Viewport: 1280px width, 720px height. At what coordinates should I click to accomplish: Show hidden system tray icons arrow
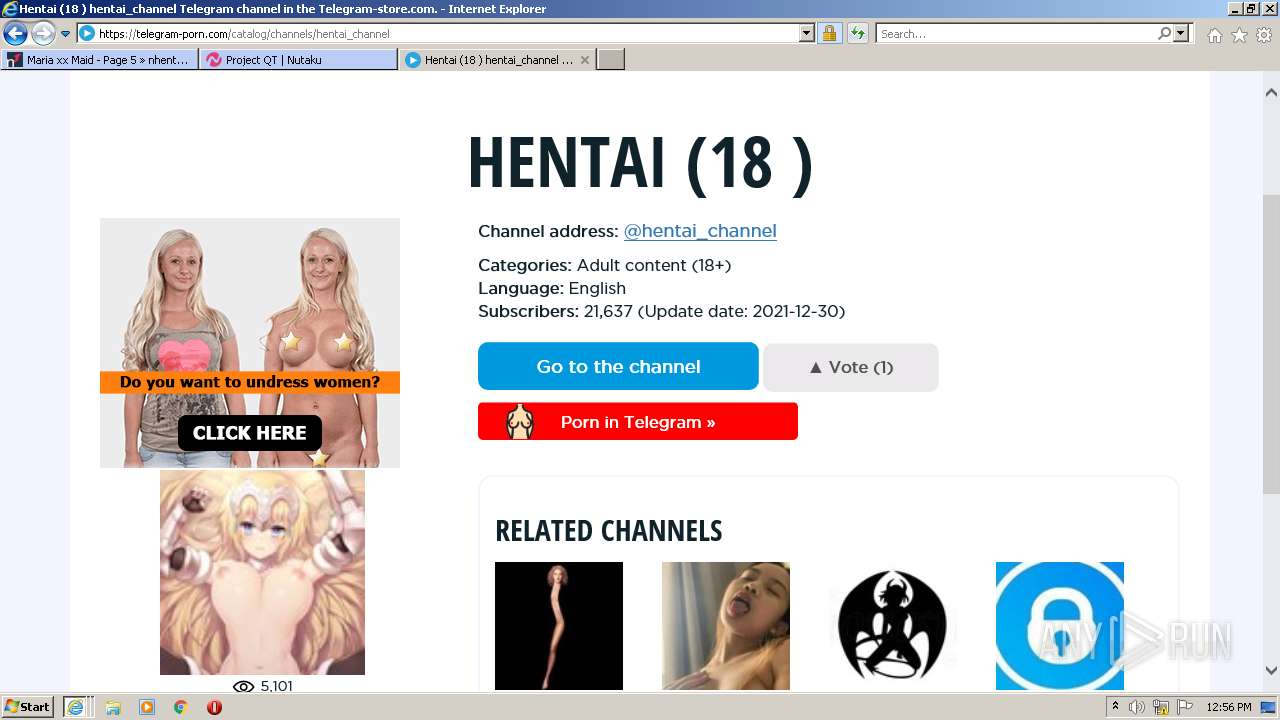1115,707
